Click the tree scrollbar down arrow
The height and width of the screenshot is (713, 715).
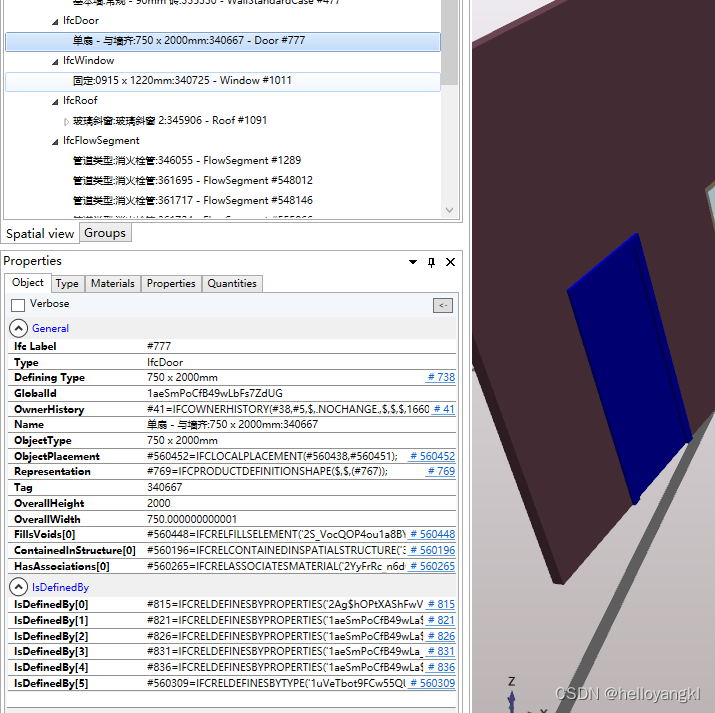pyautogui.click(x=450, y=210)
